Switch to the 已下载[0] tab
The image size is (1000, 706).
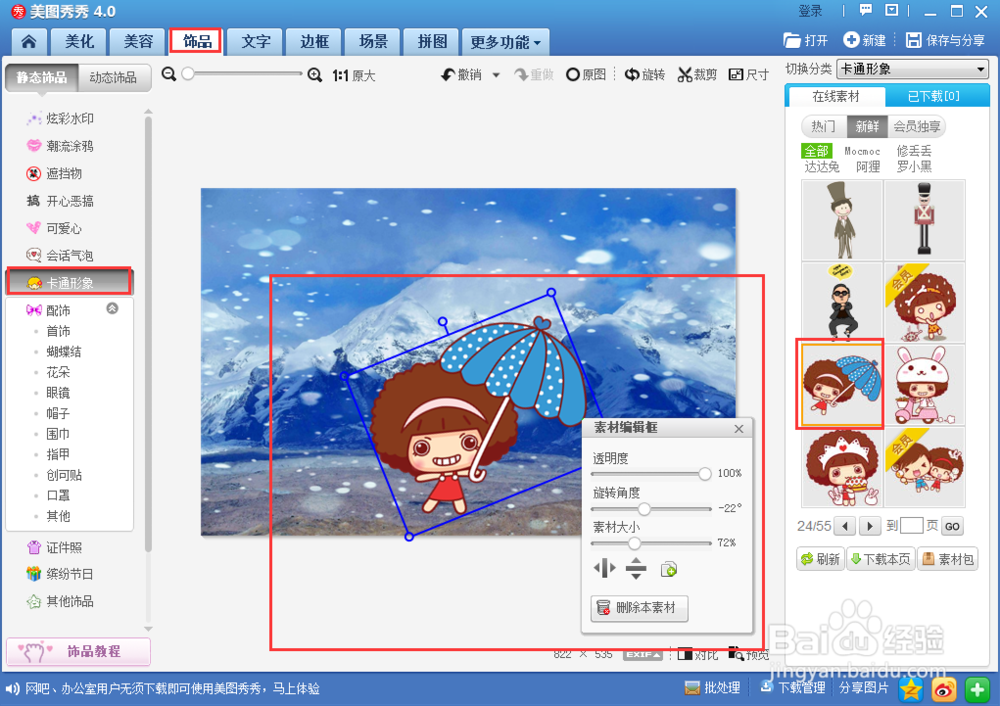click(934, 96)
